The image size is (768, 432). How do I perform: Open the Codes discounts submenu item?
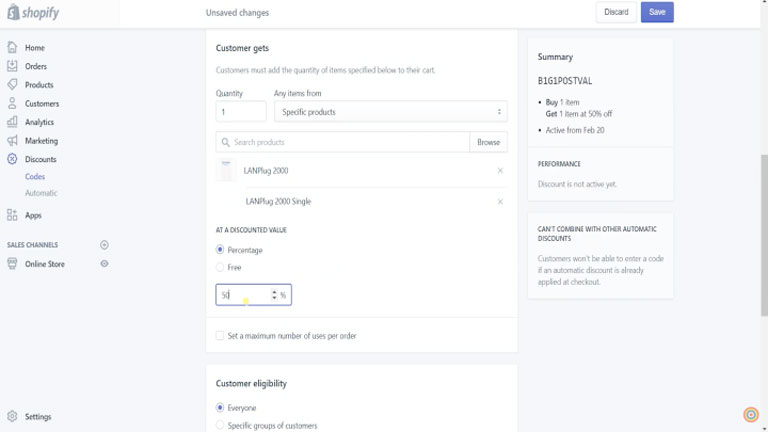point(35,176)
